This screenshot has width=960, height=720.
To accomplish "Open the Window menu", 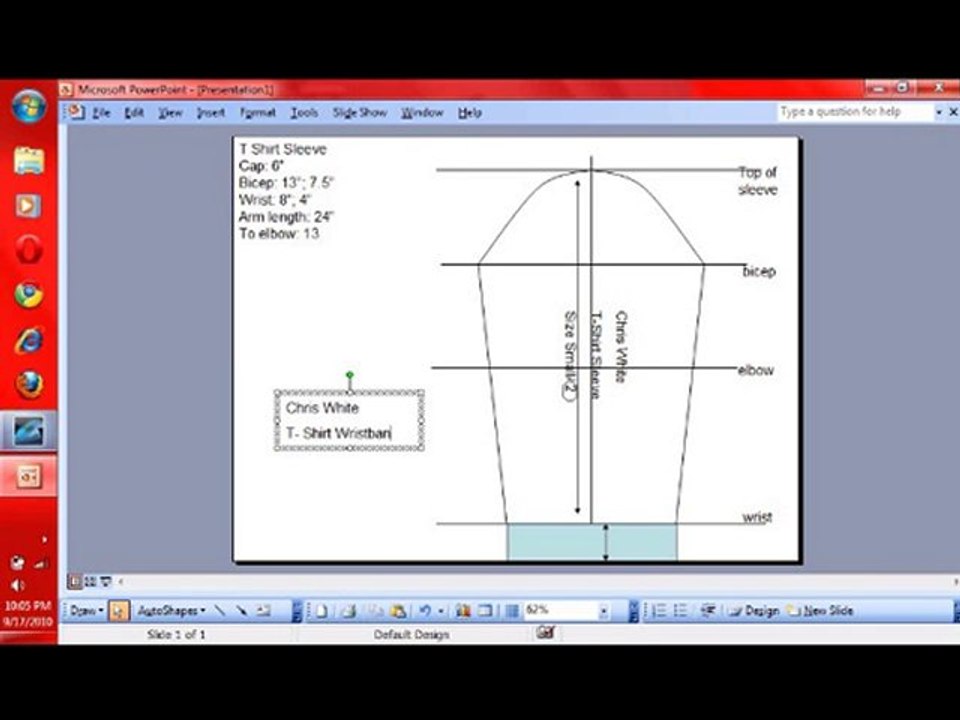I will click(x=422, y=113).
